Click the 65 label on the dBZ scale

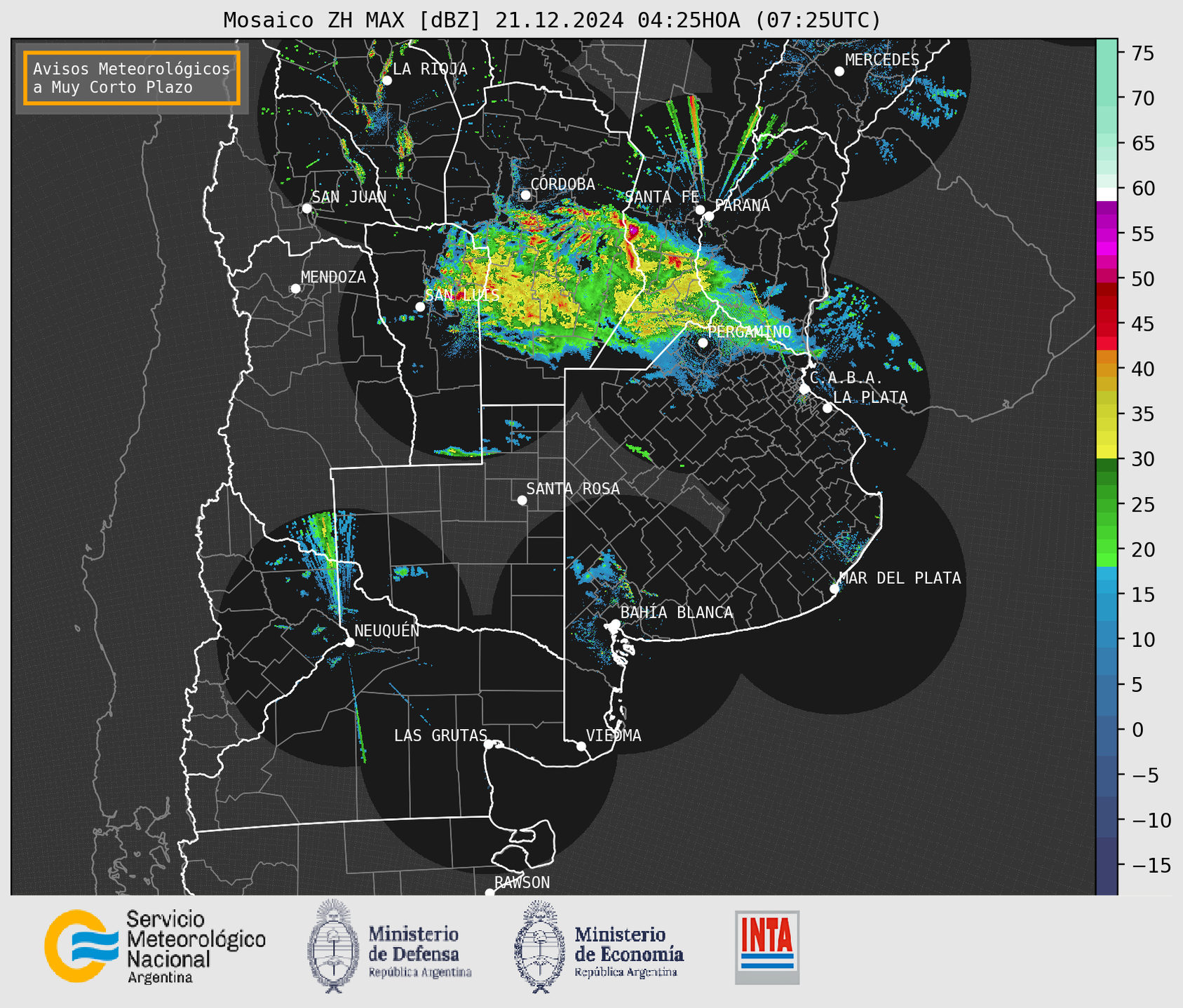1142,144
